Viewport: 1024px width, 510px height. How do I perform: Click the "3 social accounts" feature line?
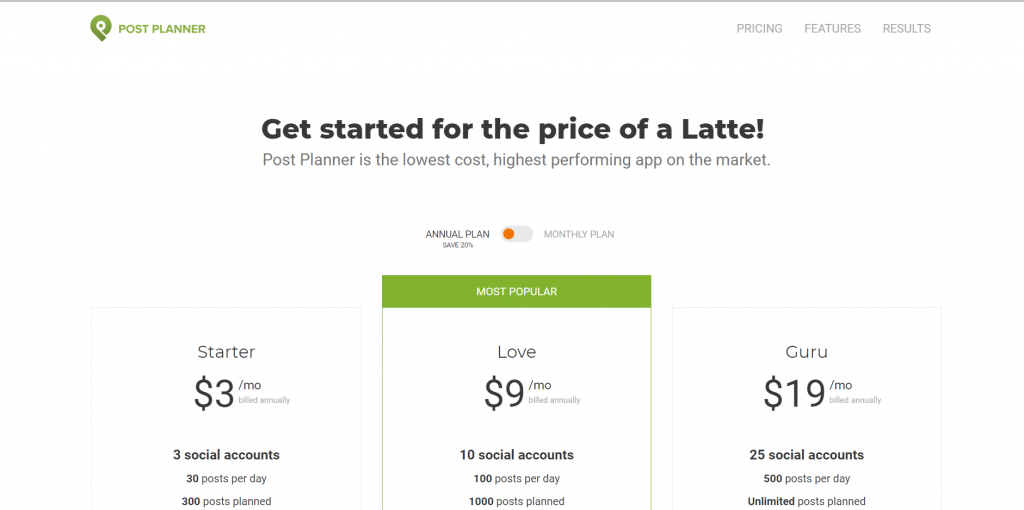click(x=226, y=455)
